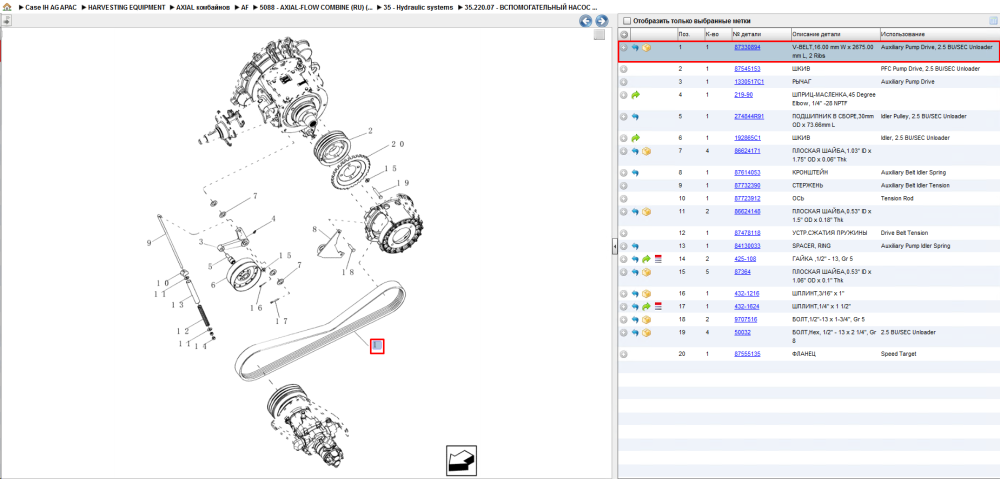The width and height of the screenshot is (1000, 479).
Task: Click the next illustration arrow button
Action: [600, 21]
